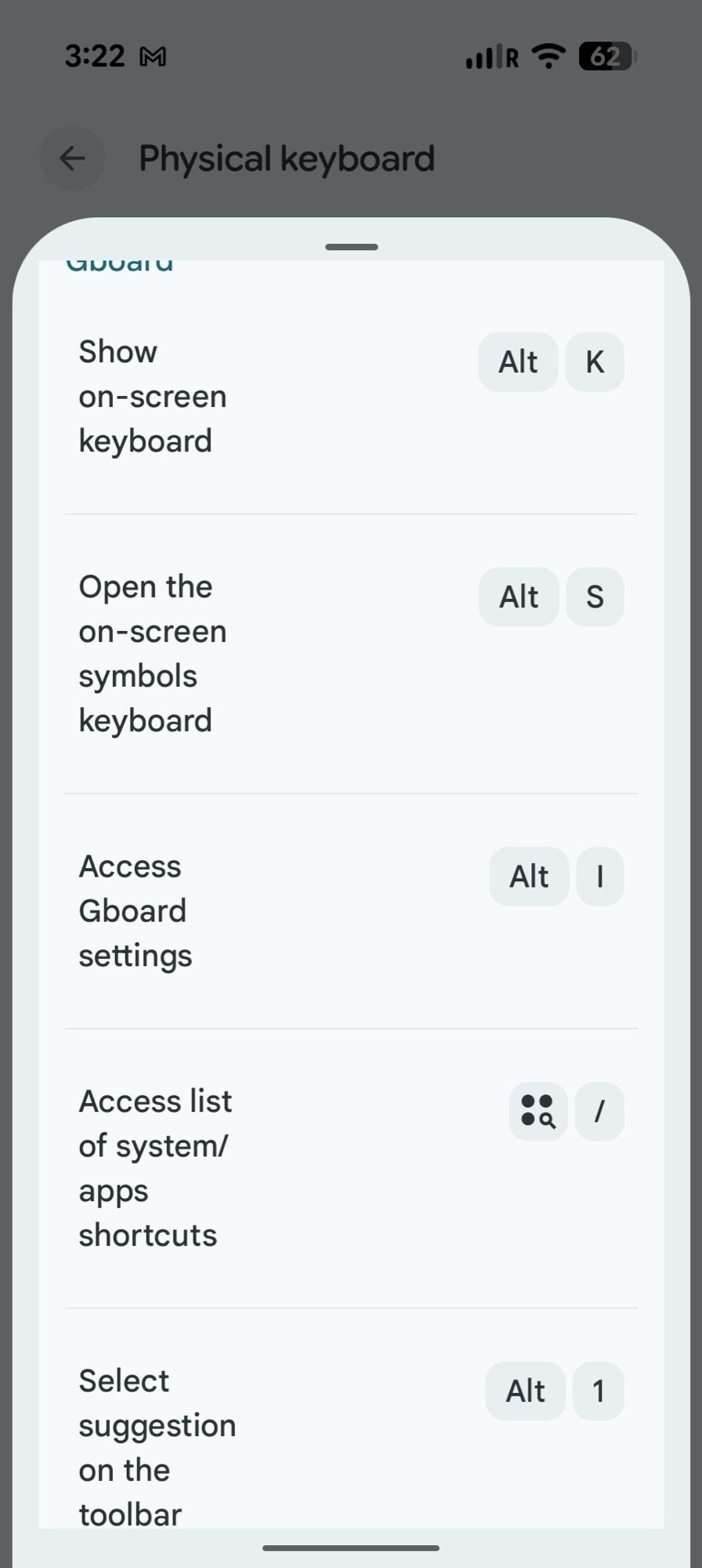Tap Alt chip for symbols keyboard shortcut
The width and height of the screenshot is (702, 1568).
(519, 597)
